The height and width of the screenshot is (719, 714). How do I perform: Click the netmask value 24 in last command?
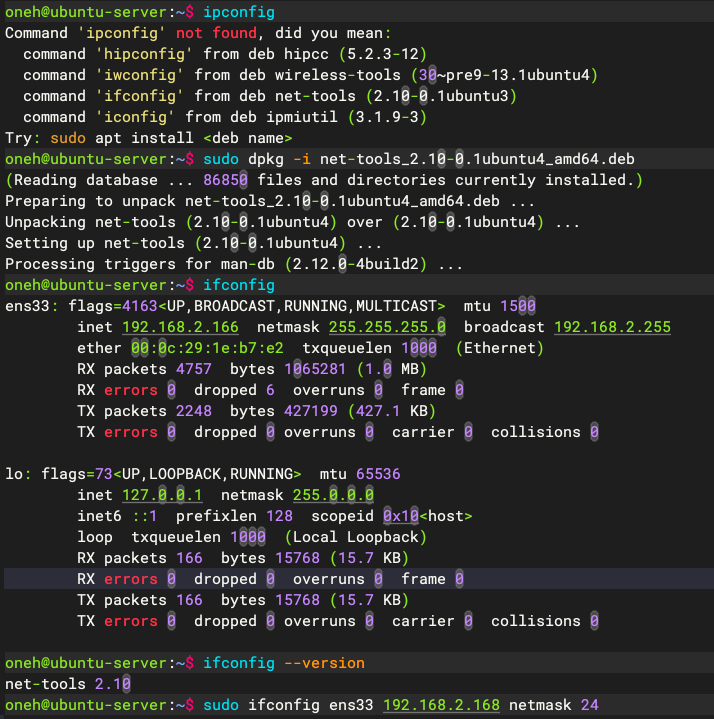coord(590,705)
